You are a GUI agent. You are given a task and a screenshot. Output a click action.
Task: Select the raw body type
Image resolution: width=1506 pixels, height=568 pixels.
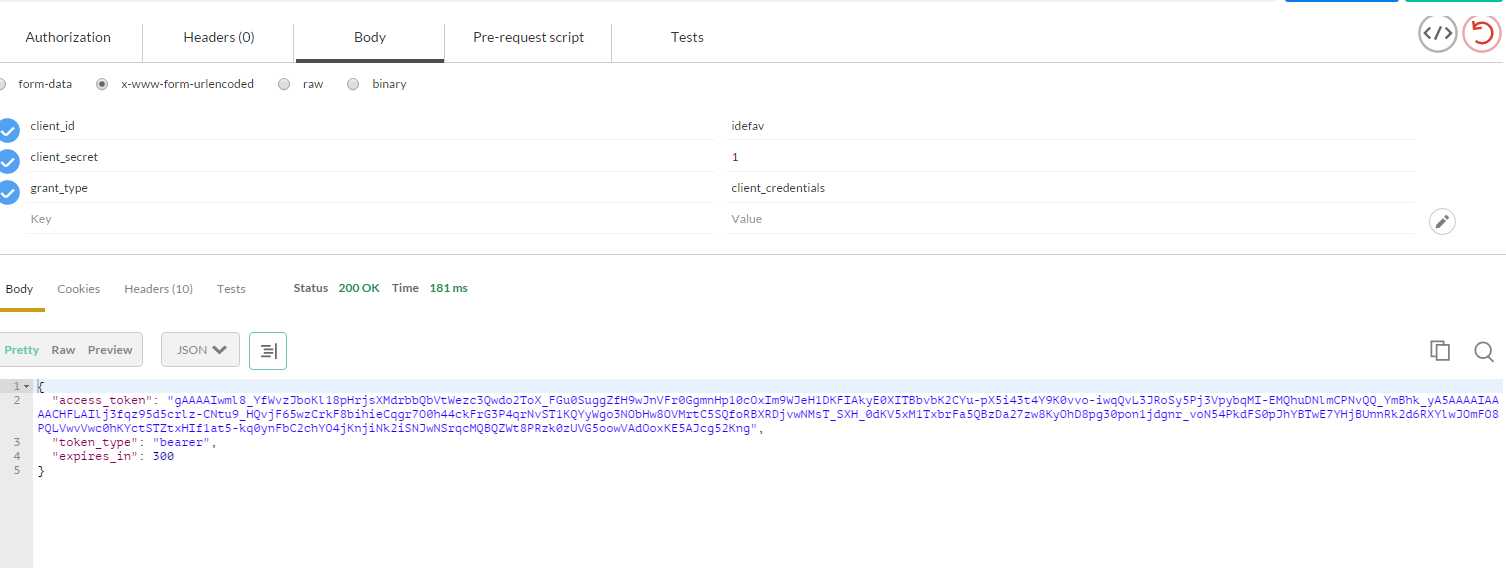pyautogui.click(x=284, y=84)
